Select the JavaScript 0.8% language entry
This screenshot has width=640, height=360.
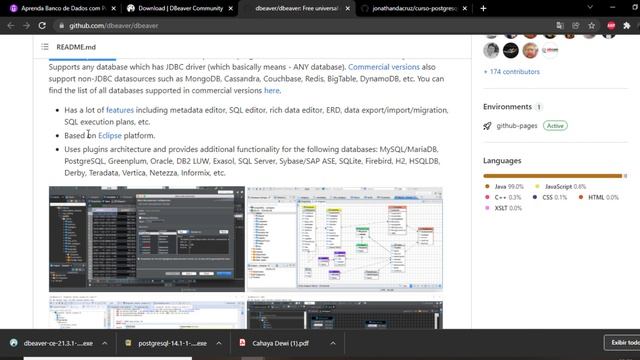pos(560,187)
